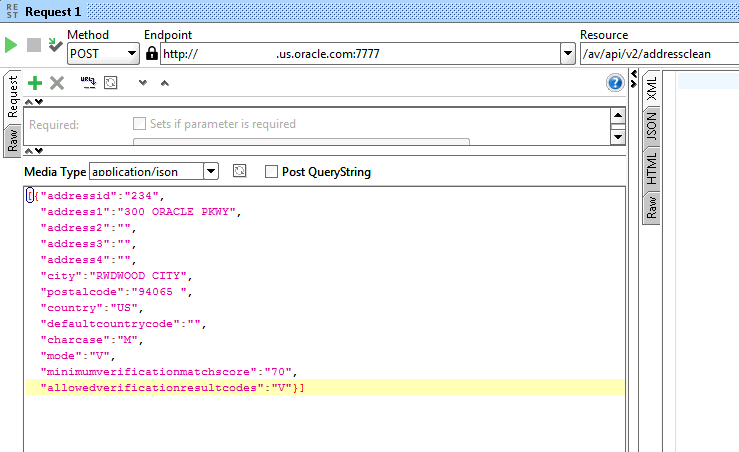The width and height of the screenshot is (739, 452).
Task: Click the grey Cancel request stop button
Action: point(34,45)
